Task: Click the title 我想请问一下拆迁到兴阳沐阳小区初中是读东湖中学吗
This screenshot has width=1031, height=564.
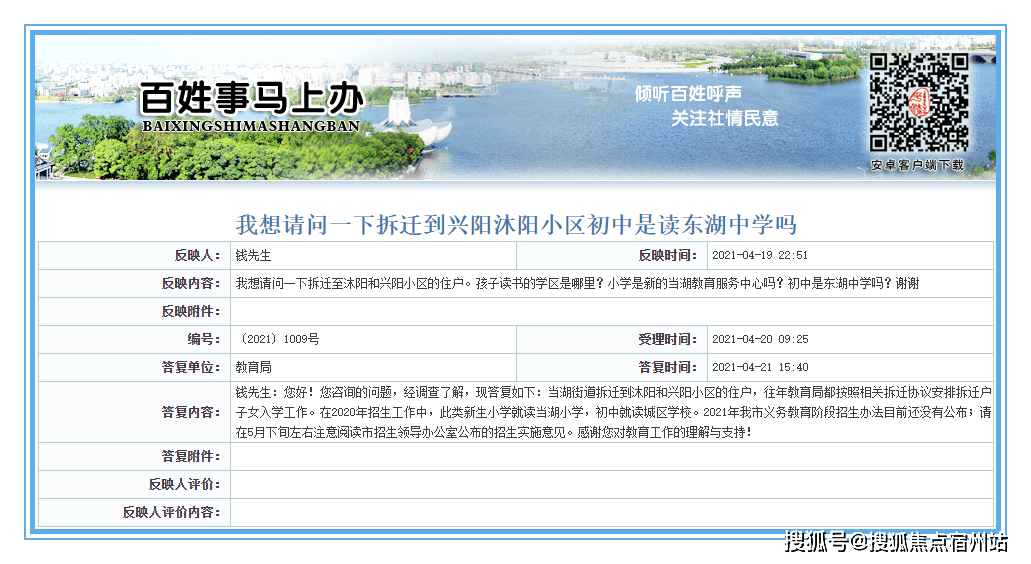Action: (516, 225)
